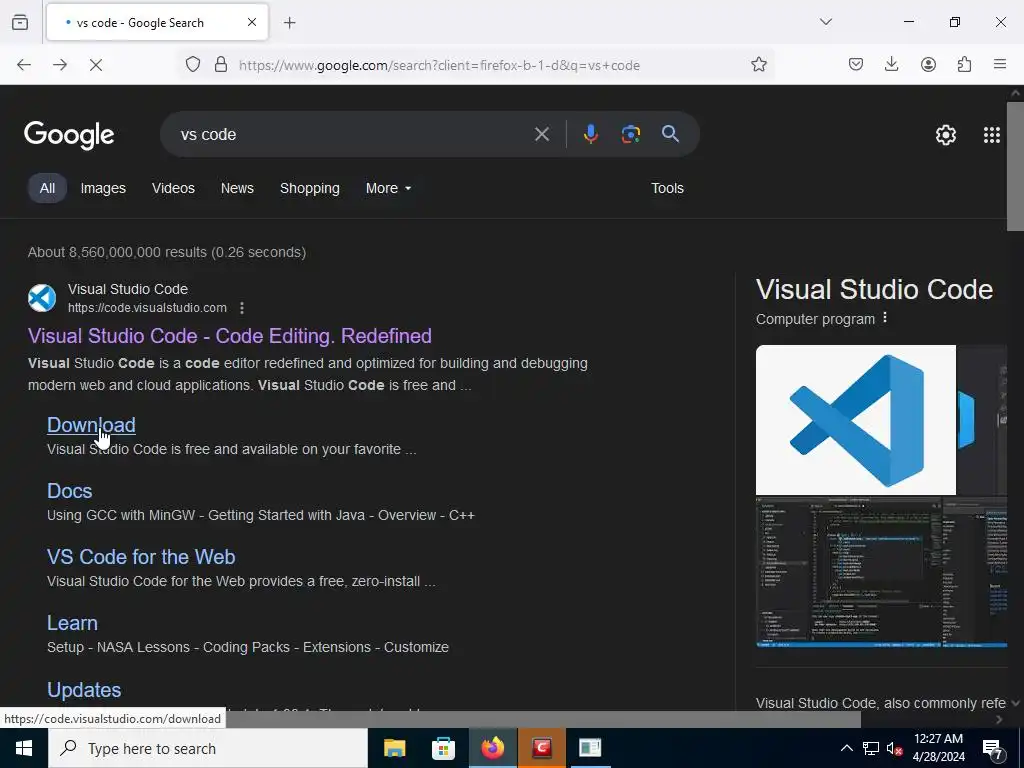Clear the search query with X
1024x768 pixels.
542,135
